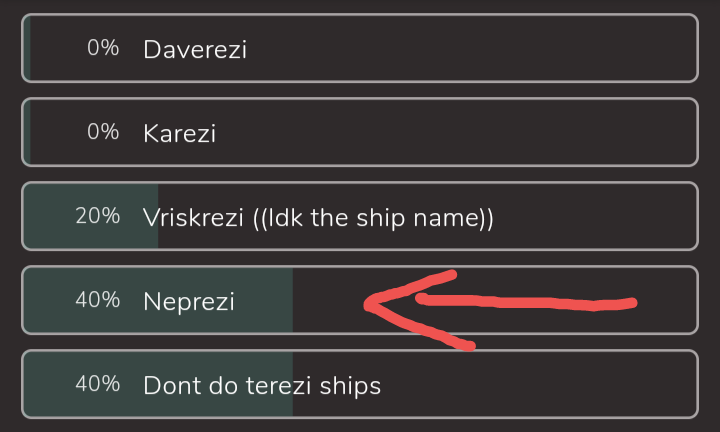This screenshot has height=432, width=720.
Task: Choose the Vriskrezi poll option
Action: tap(360, 216)
